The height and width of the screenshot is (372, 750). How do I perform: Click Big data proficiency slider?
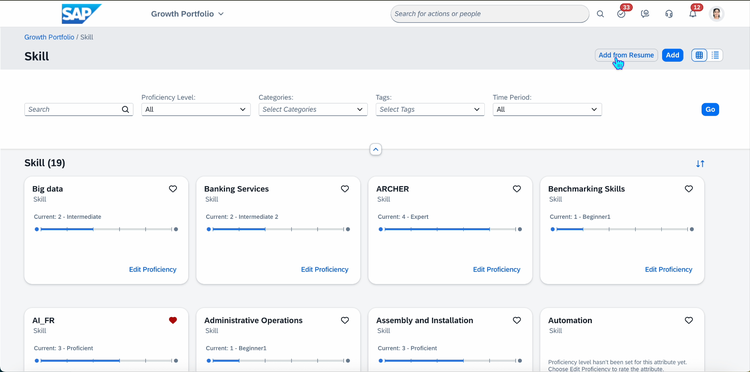tap(106, 230)
